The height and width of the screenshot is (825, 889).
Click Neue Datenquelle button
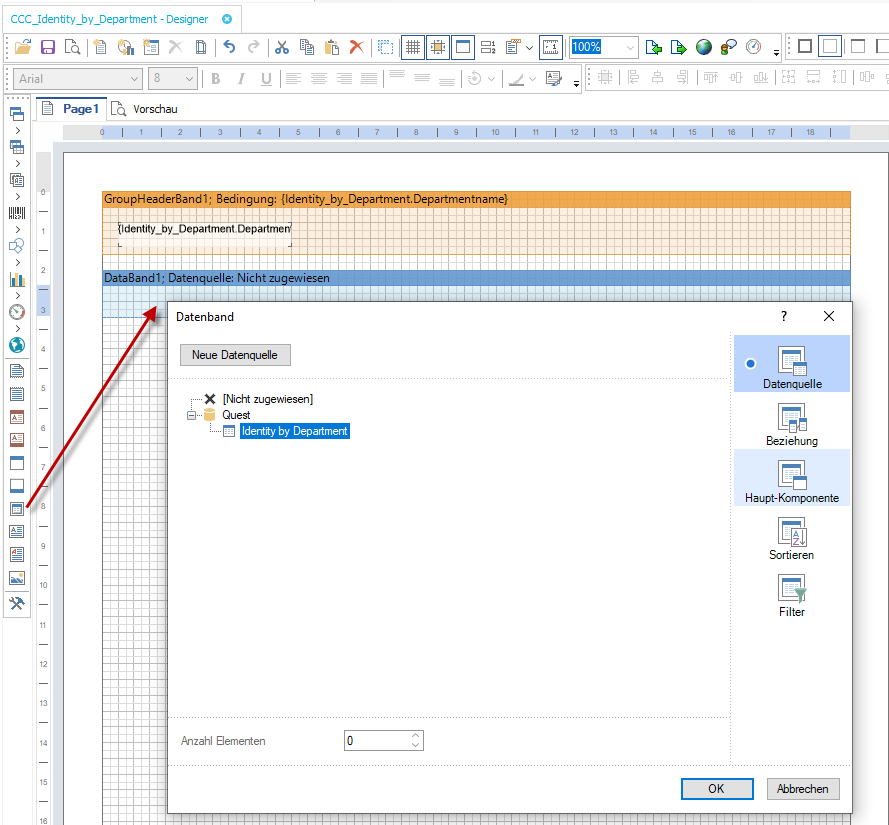pos(235,355)
